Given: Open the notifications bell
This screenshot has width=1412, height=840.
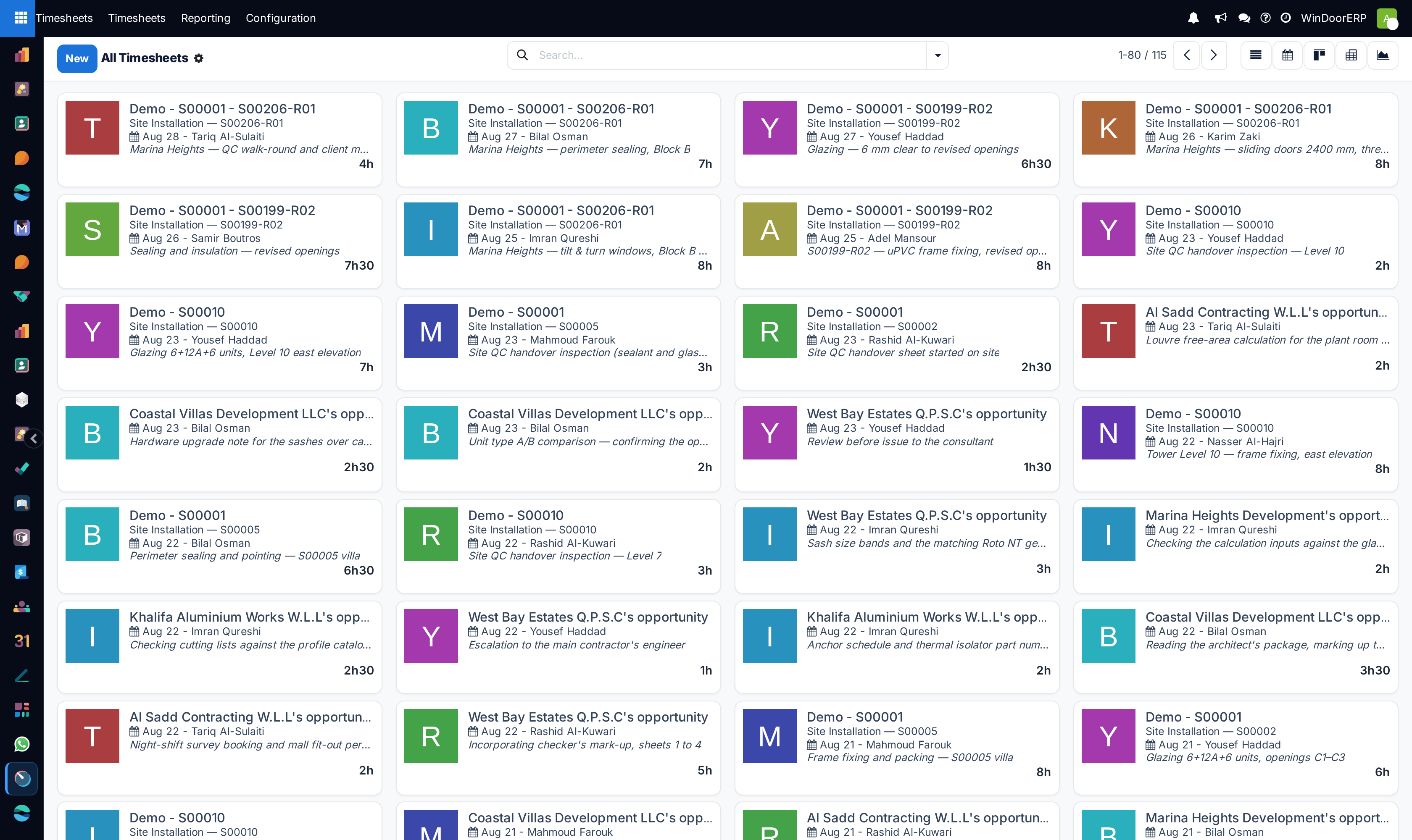Looking at the screenshot, I should click(x=1193, y=18).
